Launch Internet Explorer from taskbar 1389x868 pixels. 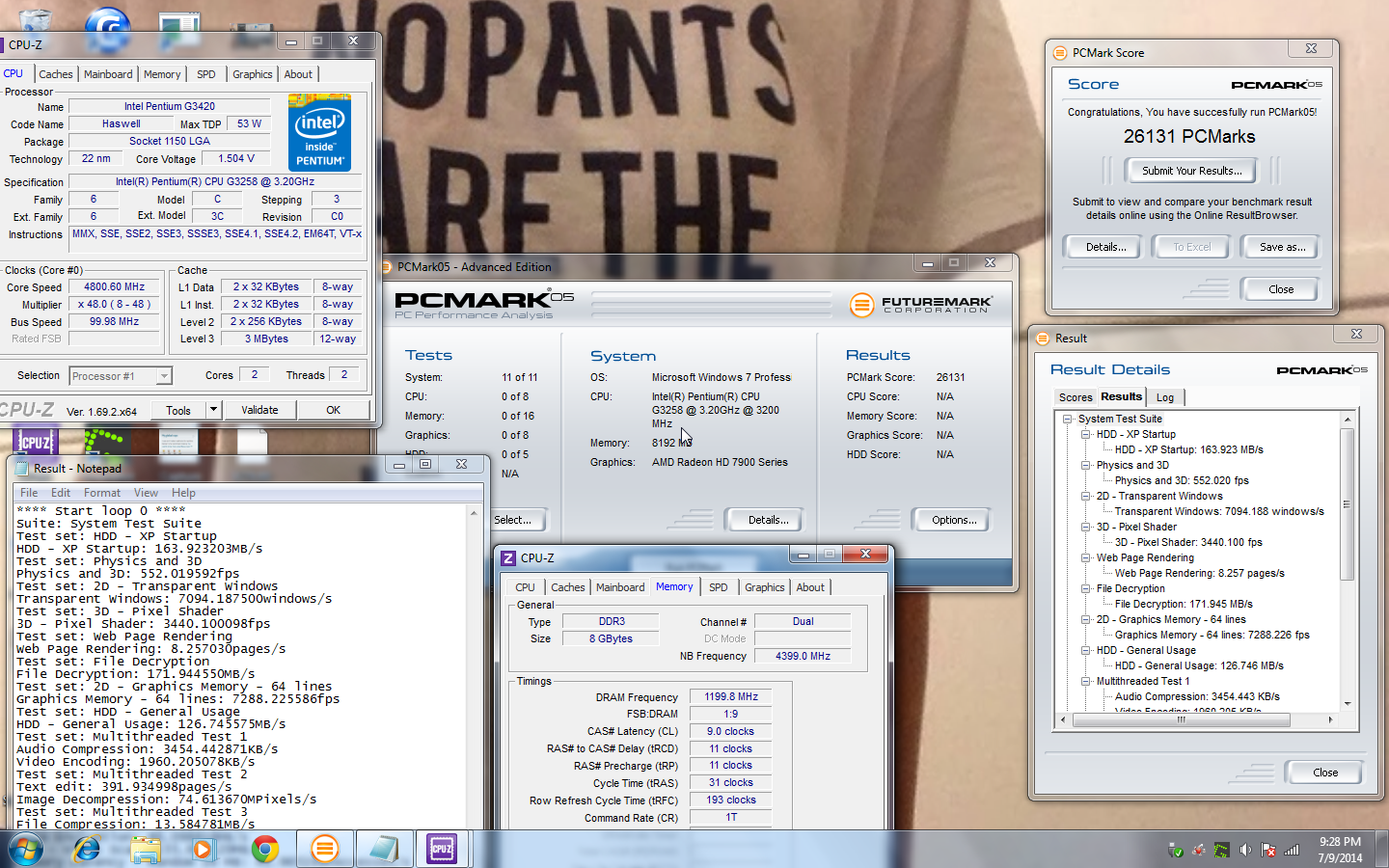click(x=87, y=849)
